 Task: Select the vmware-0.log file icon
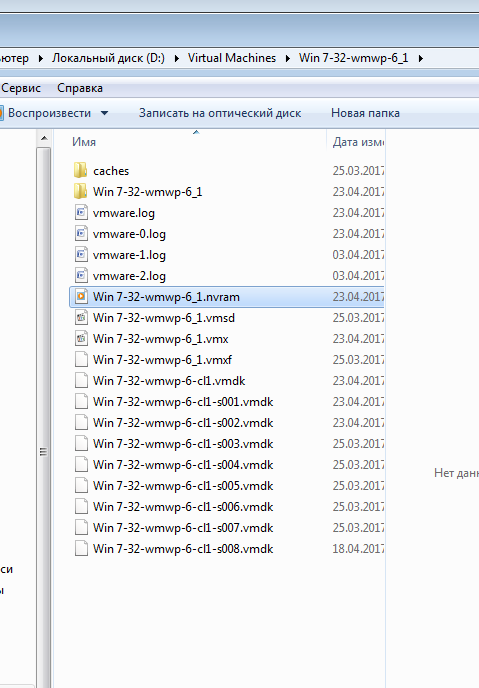tap(81, 233)
